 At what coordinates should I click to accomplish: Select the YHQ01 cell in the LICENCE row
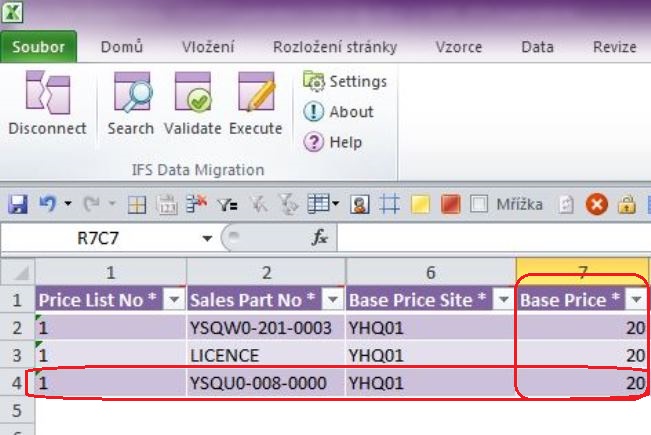(x=431, y=355)
